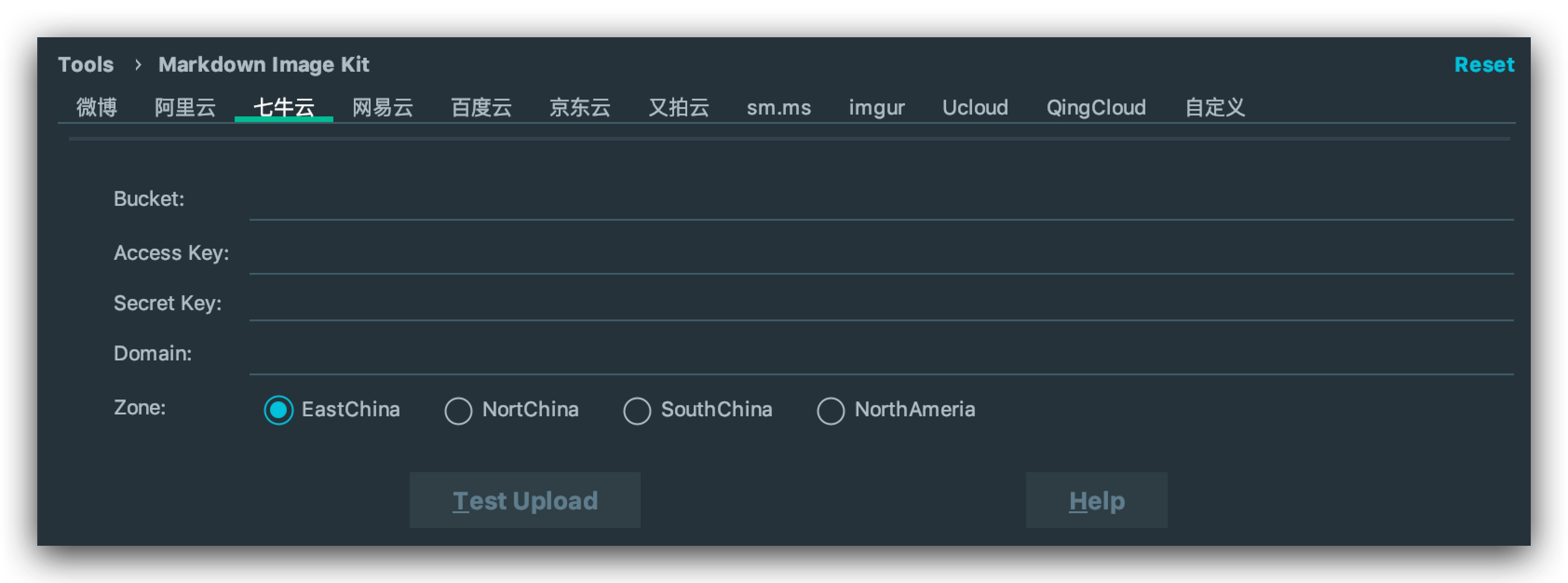The image size is (1568, 583).
Task: Open the imgur tab
Action: click(877, 108)
